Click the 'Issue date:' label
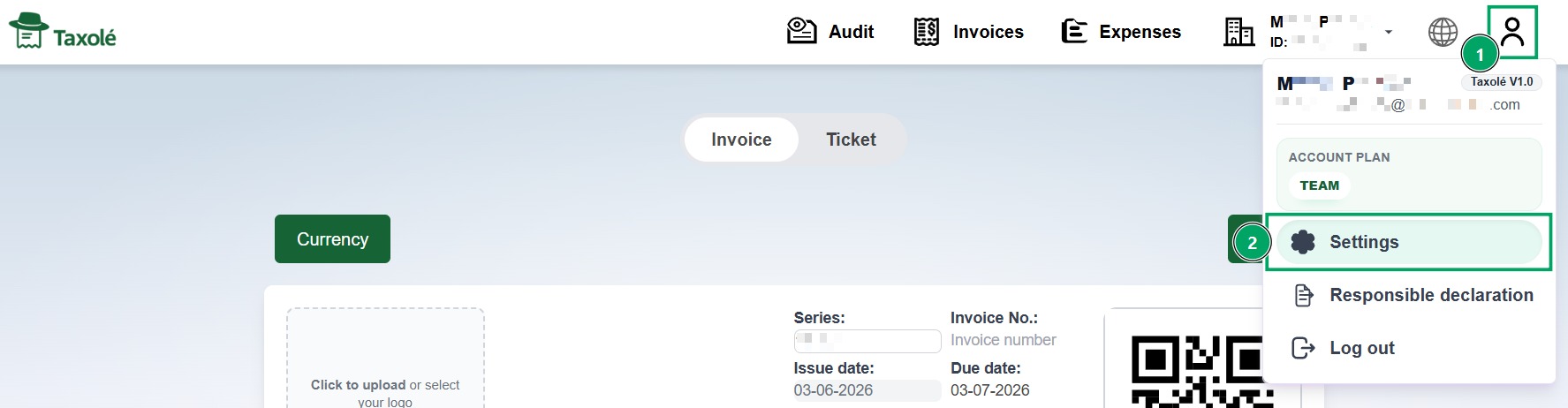1568x408 pixels. pos(834,368)
